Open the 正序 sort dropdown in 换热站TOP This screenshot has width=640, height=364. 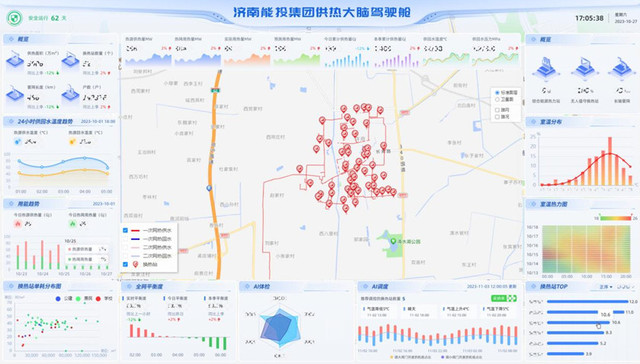tap(606, 287)
